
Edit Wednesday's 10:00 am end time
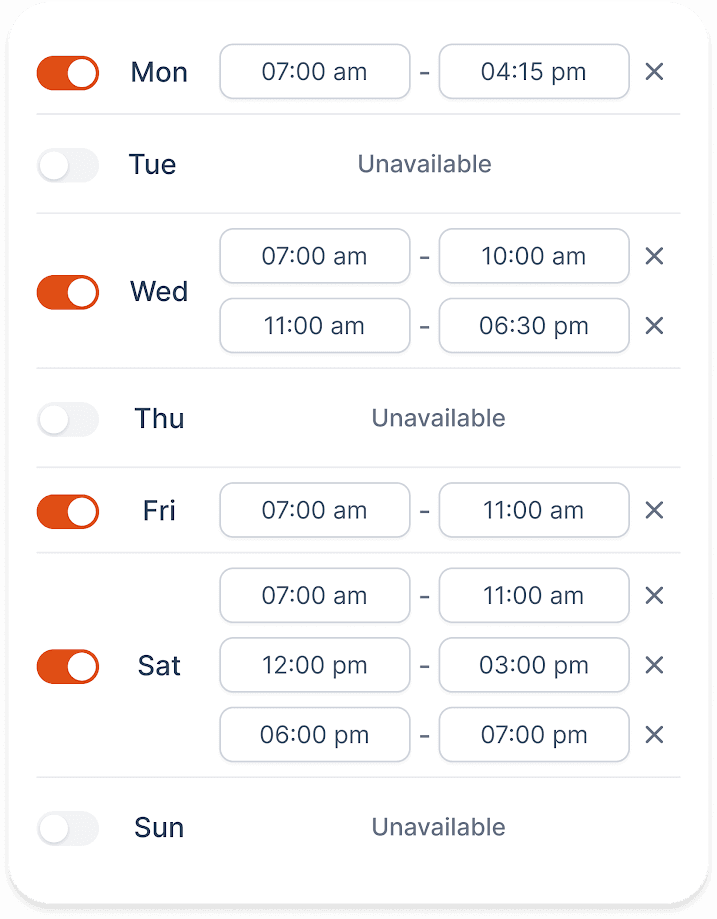click(534, 256)
